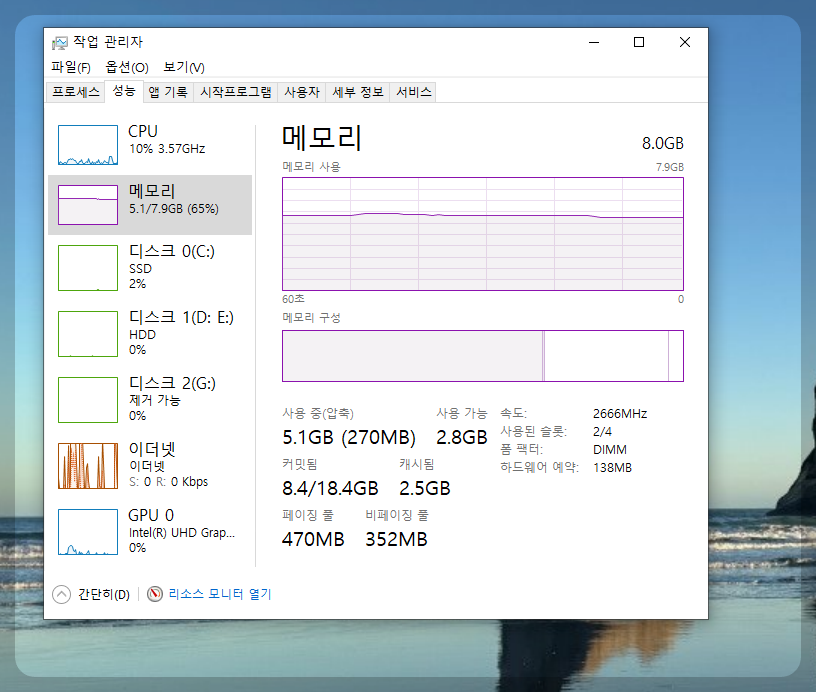Click the 60초 graph time label
Image resolution: width=816 pixels, height=692 pixels.
(294, 299)
